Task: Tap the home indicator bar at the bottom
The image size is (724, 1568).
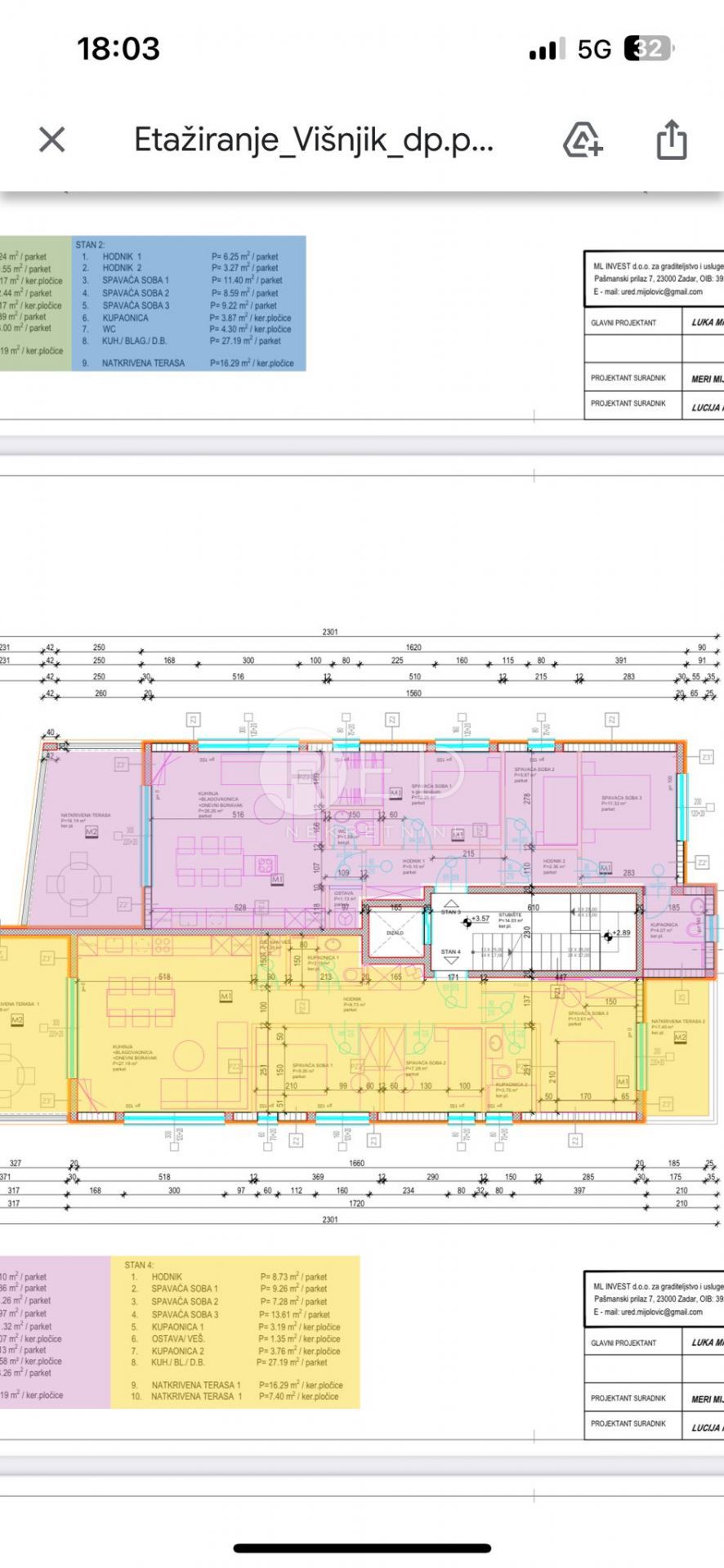Action: [x=362, y=1548]
